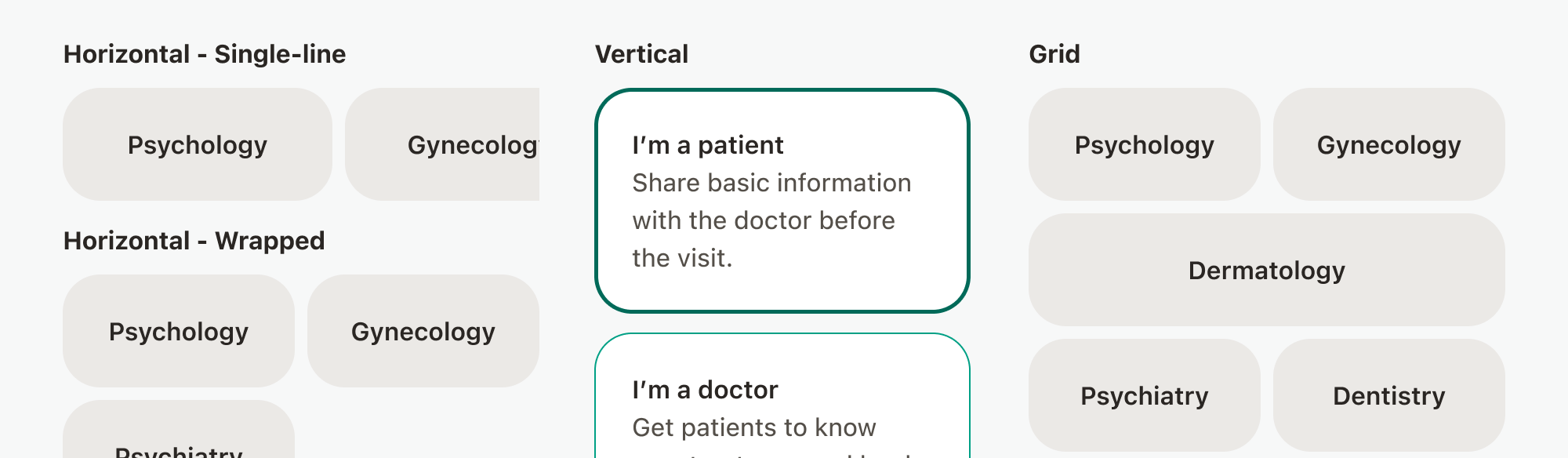Click the "Horizontal - Single-line" heading

[x=205, y=54]
